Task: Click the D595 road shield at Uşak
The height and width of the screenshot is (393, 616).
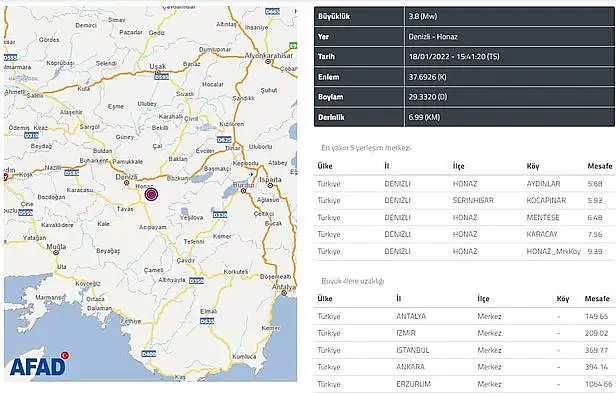Action: click(161, 77)
